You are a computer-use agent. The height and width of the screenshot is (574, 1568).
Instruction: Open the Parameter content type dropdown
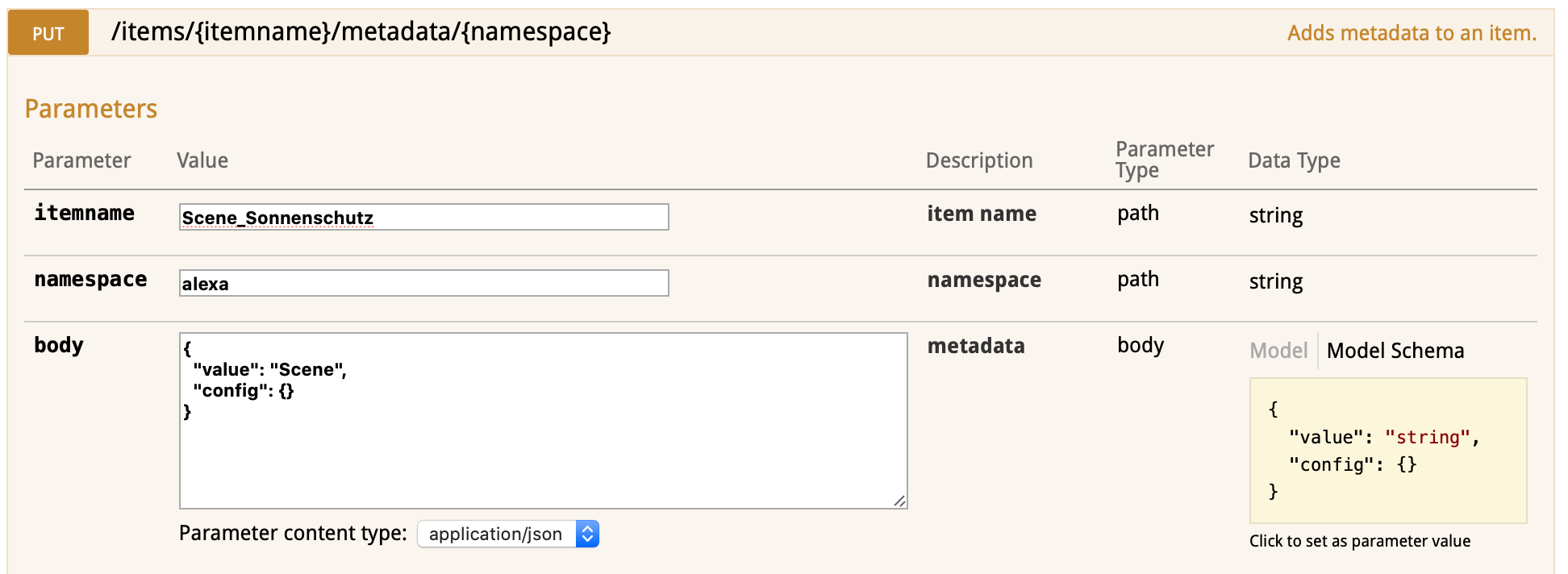(507, 534)
